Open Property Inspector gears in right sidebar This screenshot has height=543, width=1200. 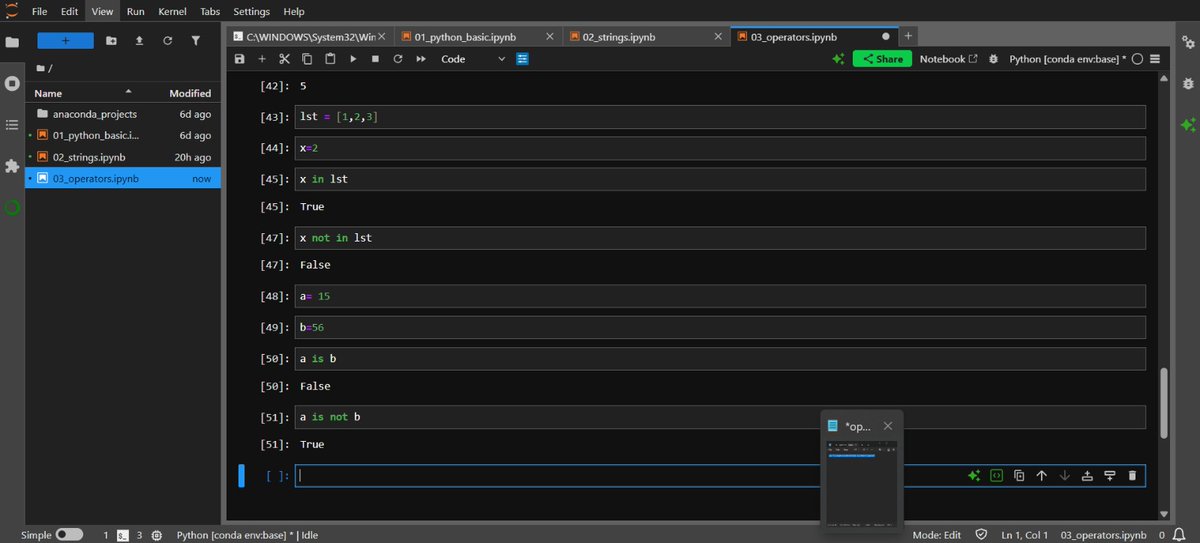point(1188,43)
